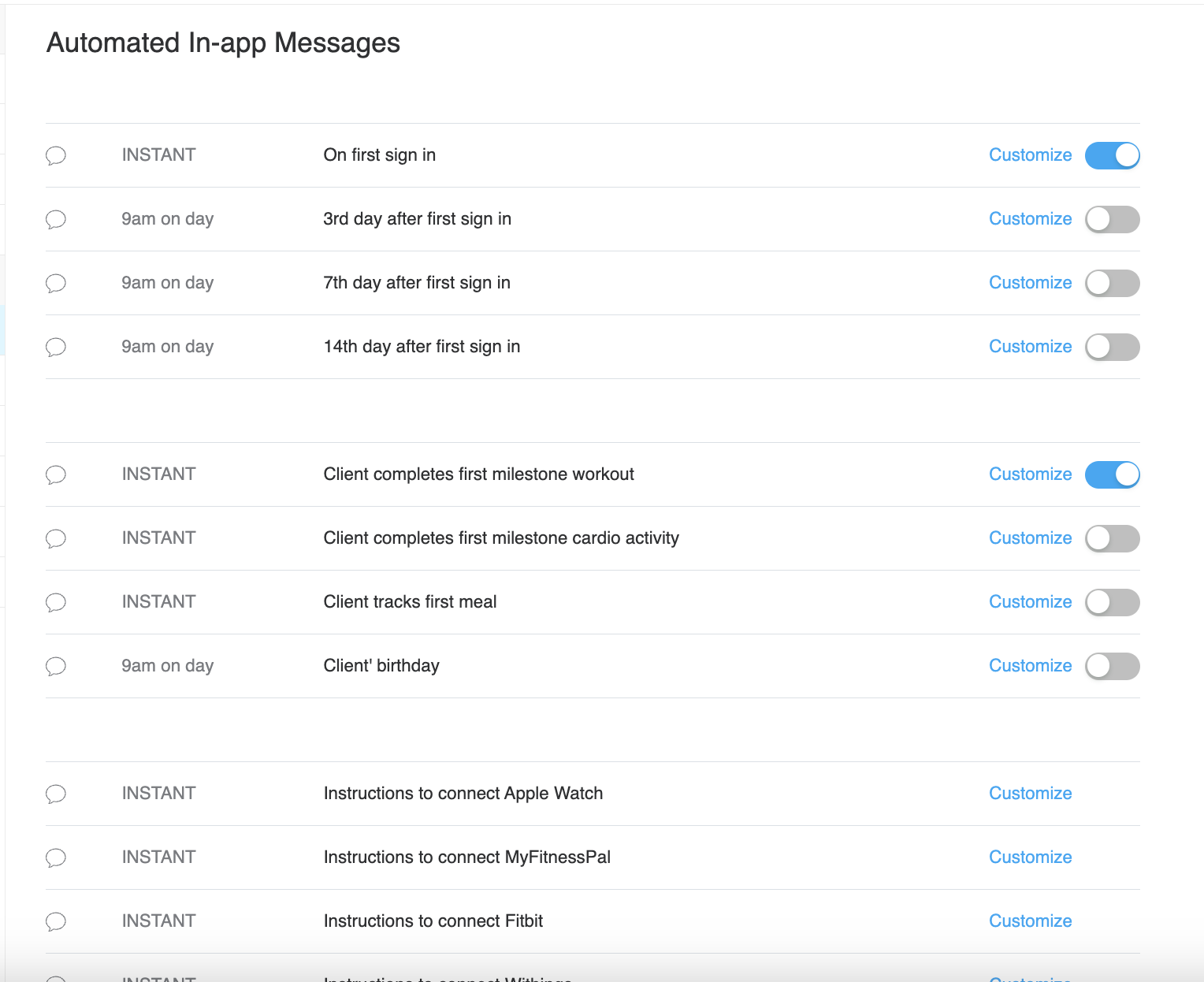Click the chat bubble beside 'Client tracks first meal'
The width and height of the screenshot is (1204, 982).
coord(56,602)
